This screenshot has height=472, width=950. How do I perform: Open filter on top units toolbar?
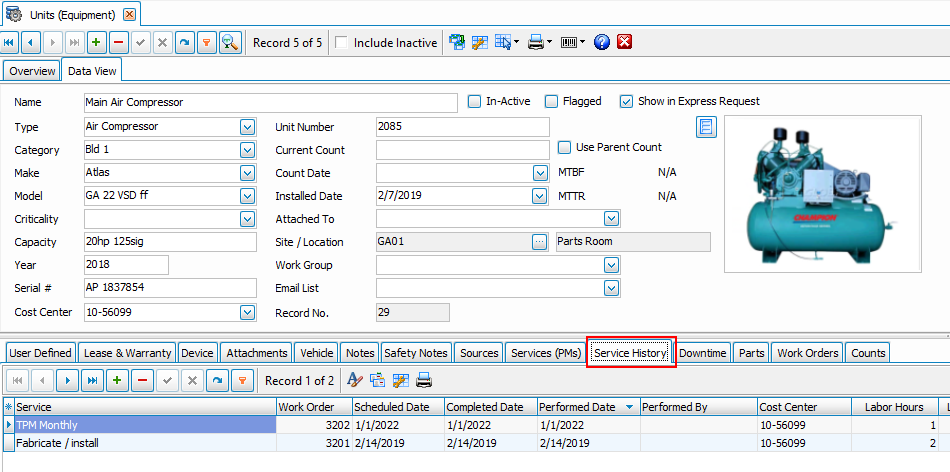207,43
